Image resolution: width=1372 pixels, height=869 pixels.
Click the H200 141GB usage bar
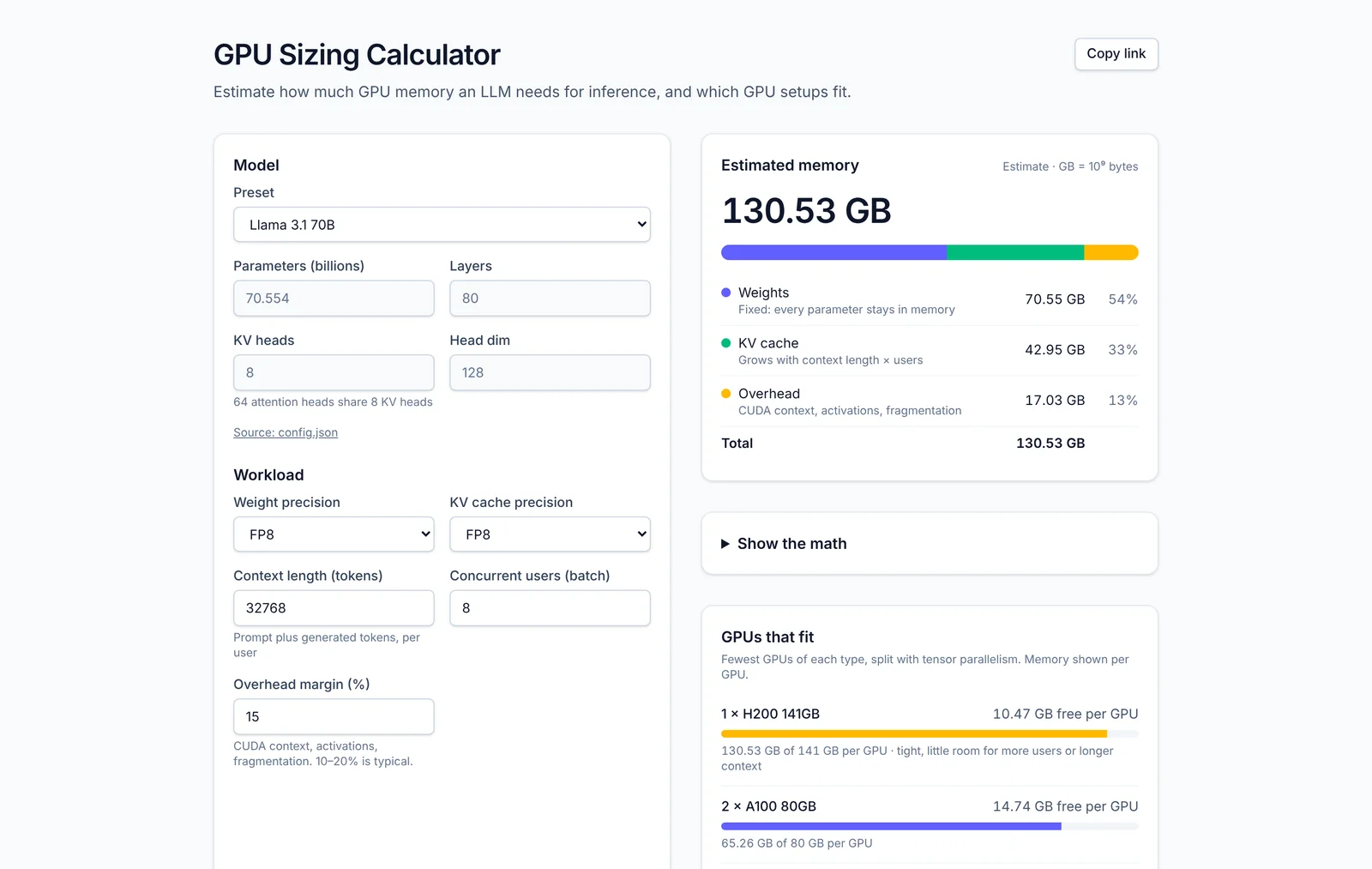pyautogui.click(x=930, y=734)
